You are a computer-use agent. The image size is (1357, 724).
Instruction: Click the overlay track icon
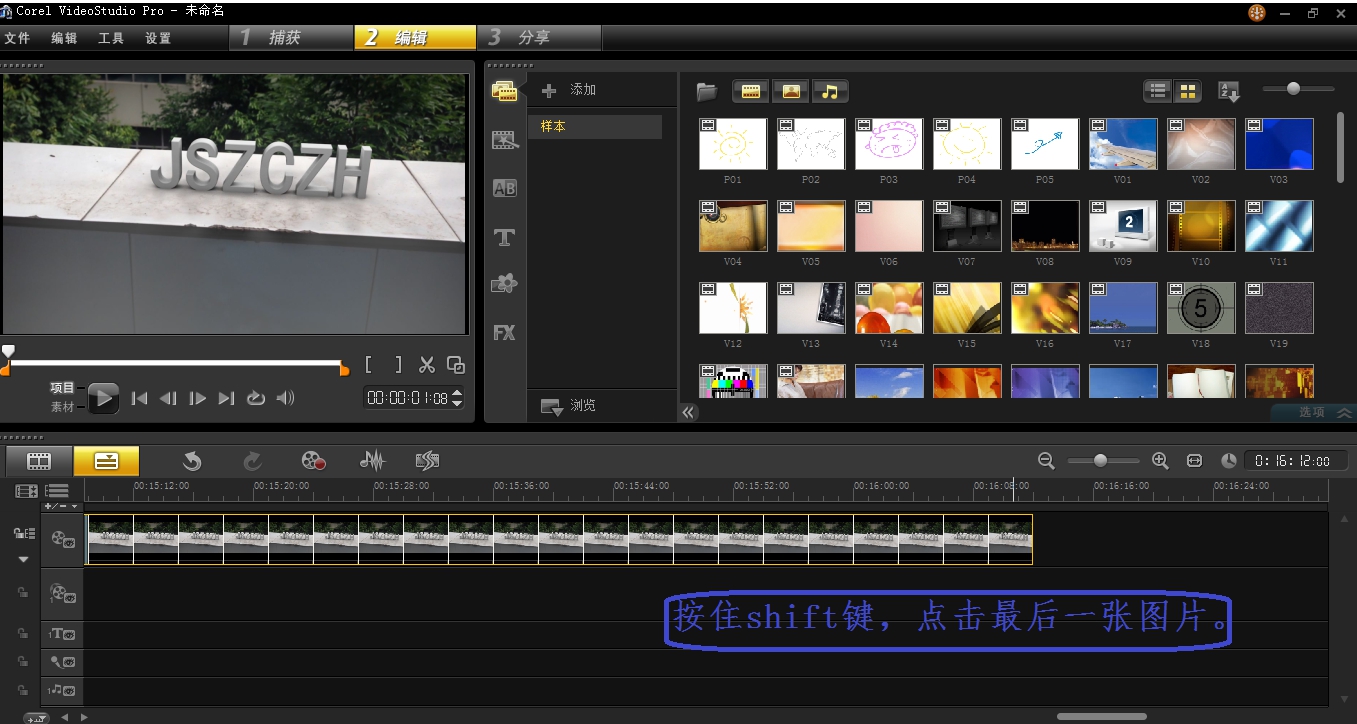pos(62,594)
